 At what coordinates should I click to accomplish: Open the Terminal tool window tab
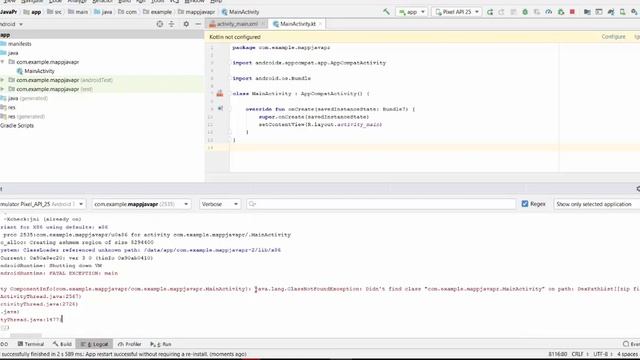click(31, 344)
